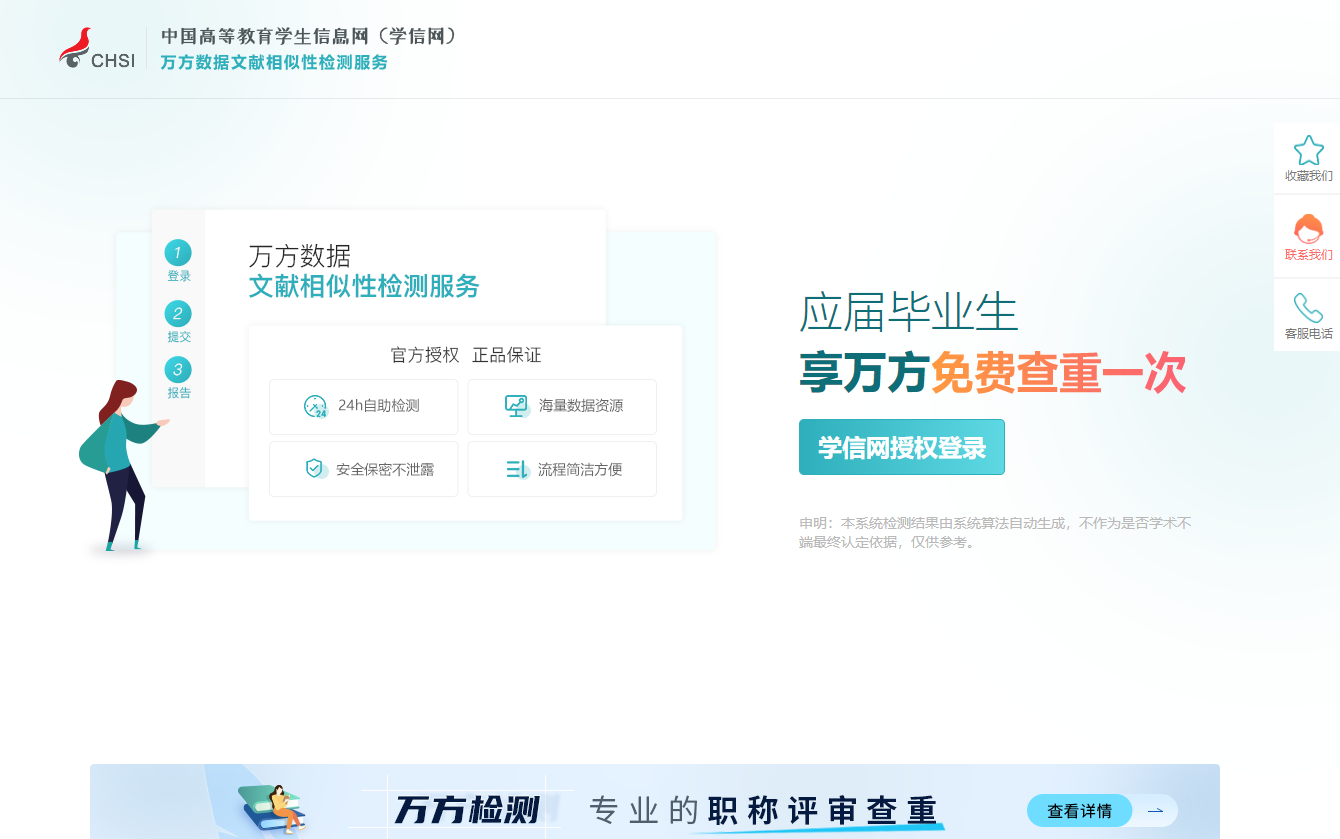Click 学信网授权登录 button
Screen dimensions: 1340x839
point(902,447)
